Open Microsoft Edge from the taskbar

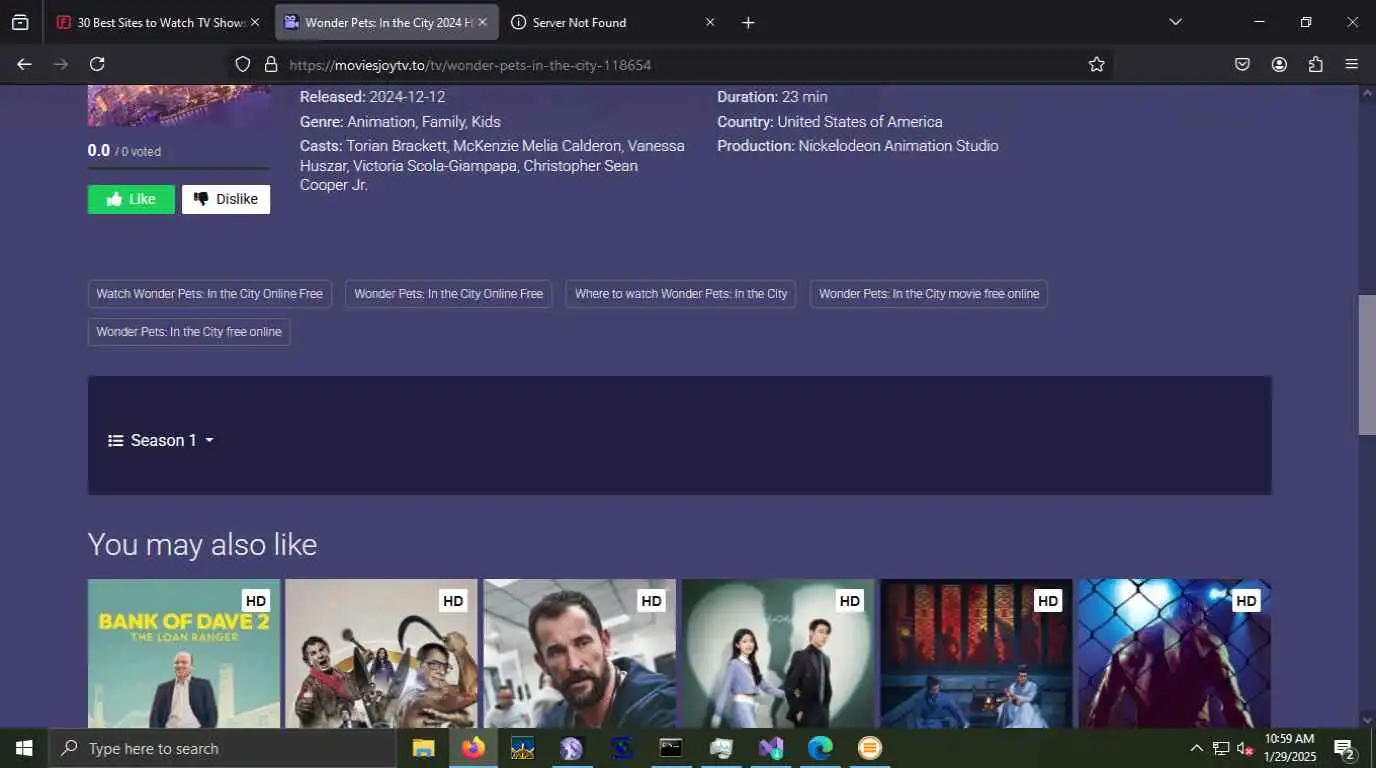coord(820,748)
